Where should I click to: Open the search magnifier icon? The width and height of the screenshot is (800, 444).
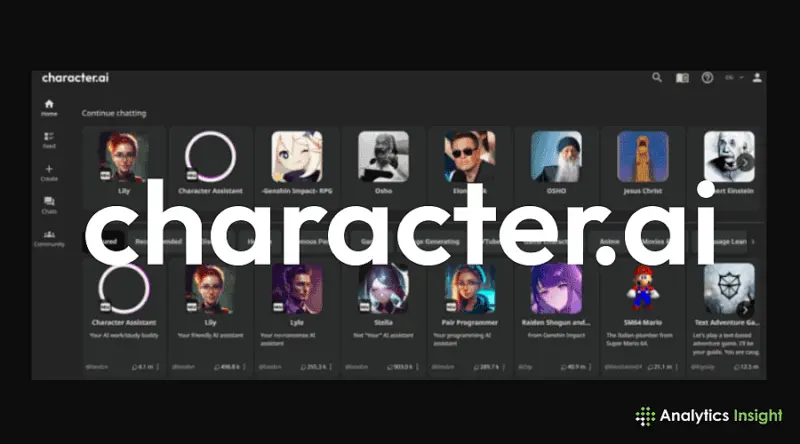point(657,78)
